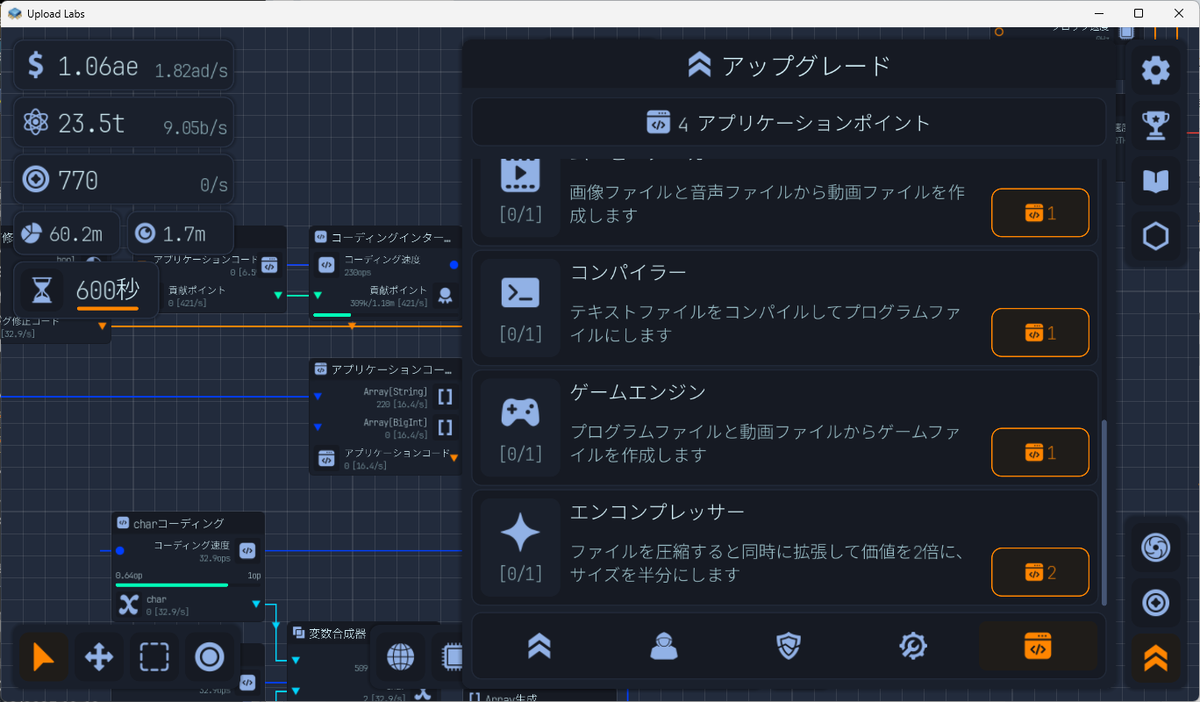1200x702 pixels.
Task: Click the 1.06ae money amount
Action: [x=98, y=67]
